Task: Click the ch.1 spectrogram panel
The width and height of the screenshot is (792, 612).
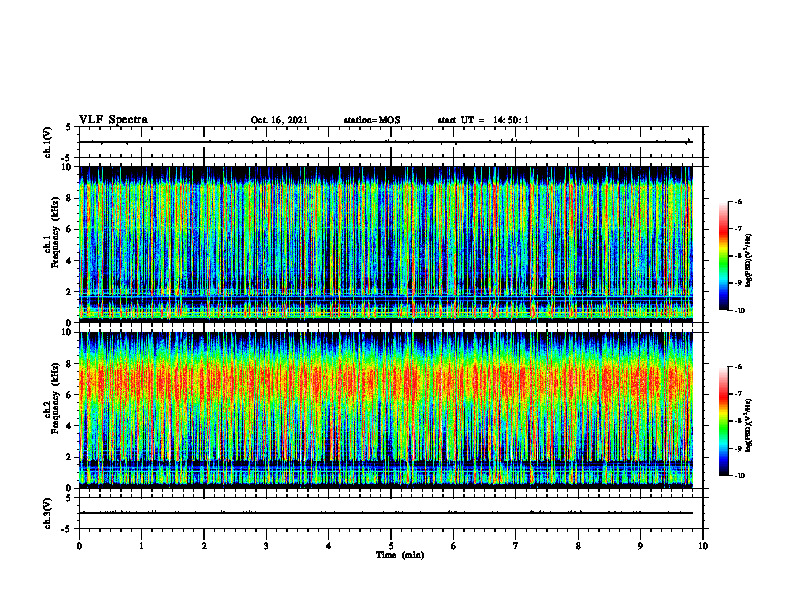Action: tap(386, 244)
